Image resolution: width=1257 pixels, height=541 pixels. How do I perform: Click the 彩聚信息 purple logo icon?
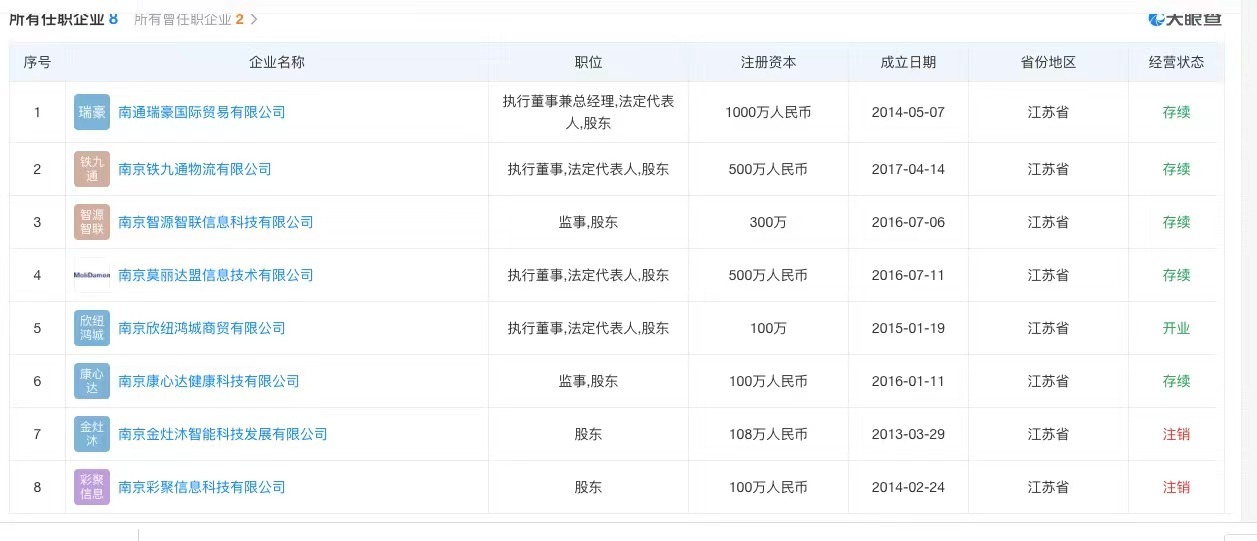click(x=92, y=487)
